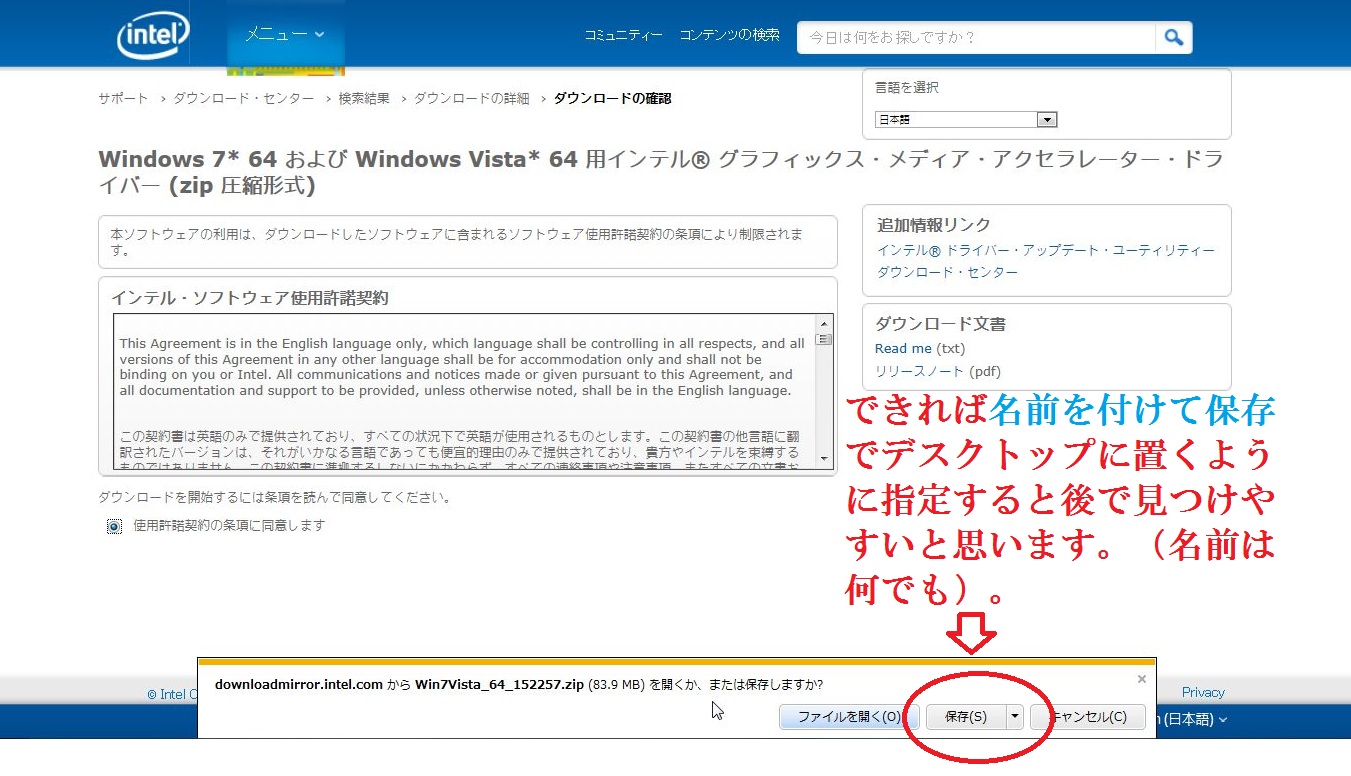Open the メニュー dropdown in header
This screenshot has height=776, width=1351.
click(x=285, y=34)
